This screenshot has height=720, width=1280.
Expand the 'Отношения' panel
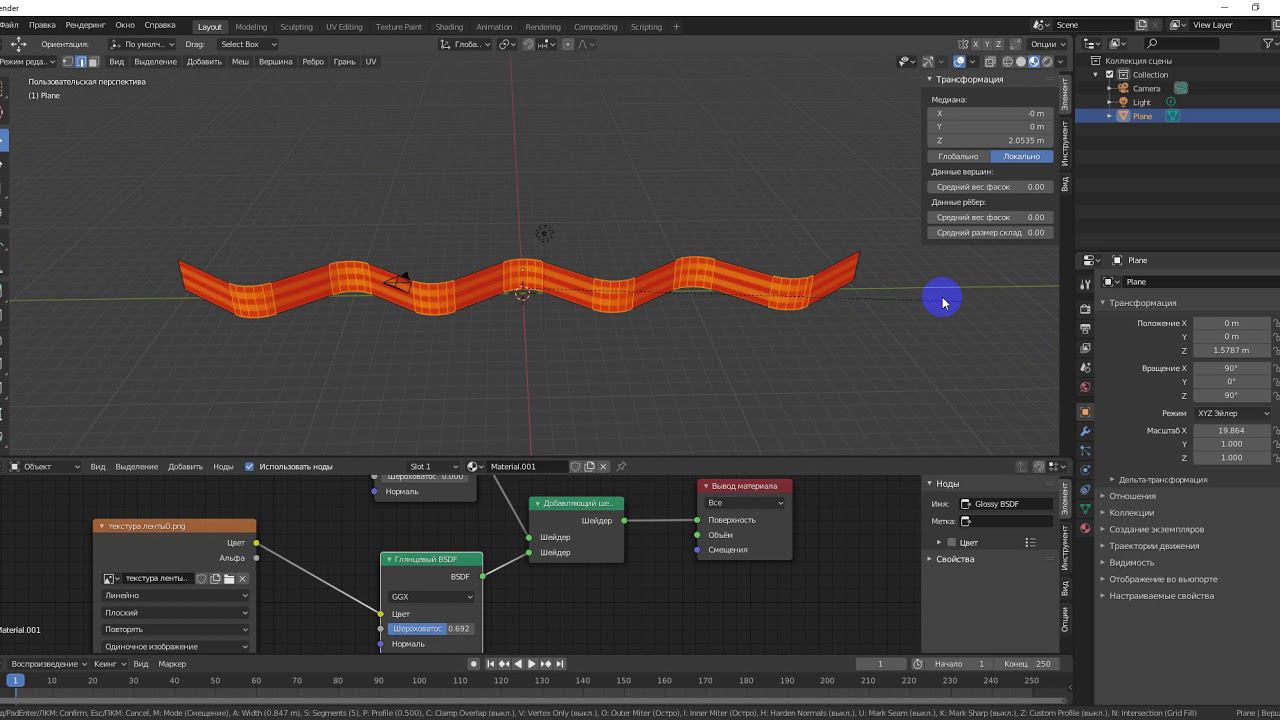click(x=1132, y=496)
